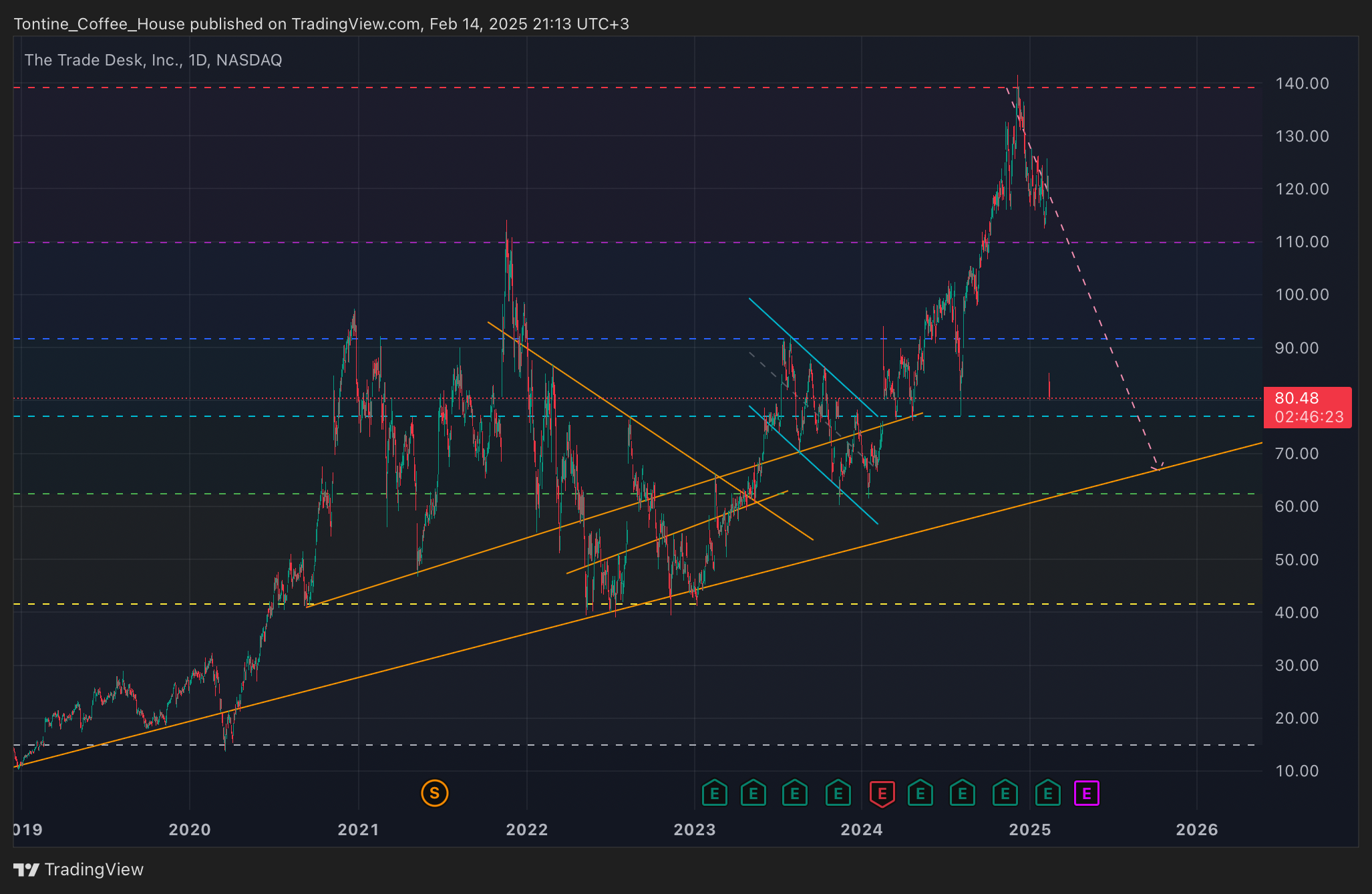Click the 100.00 price axis label
The width and height of the screenshot is (1372, 894).
[x=1302, y=295]
